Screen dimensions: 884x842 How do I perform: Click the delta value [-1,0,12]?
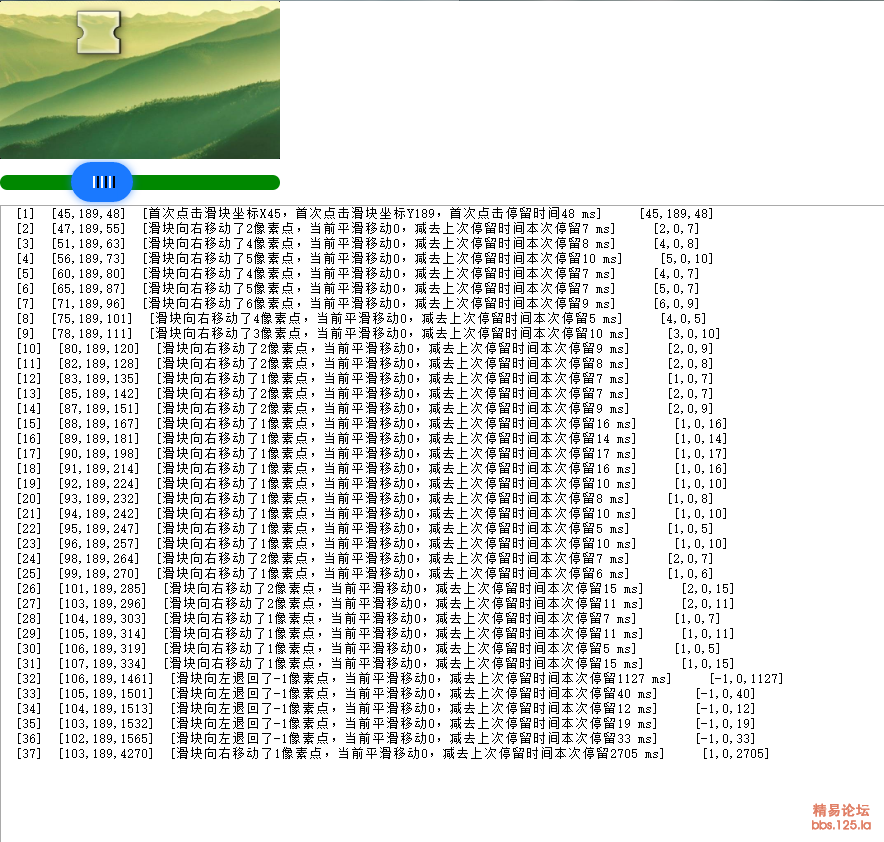pos(726,708)
